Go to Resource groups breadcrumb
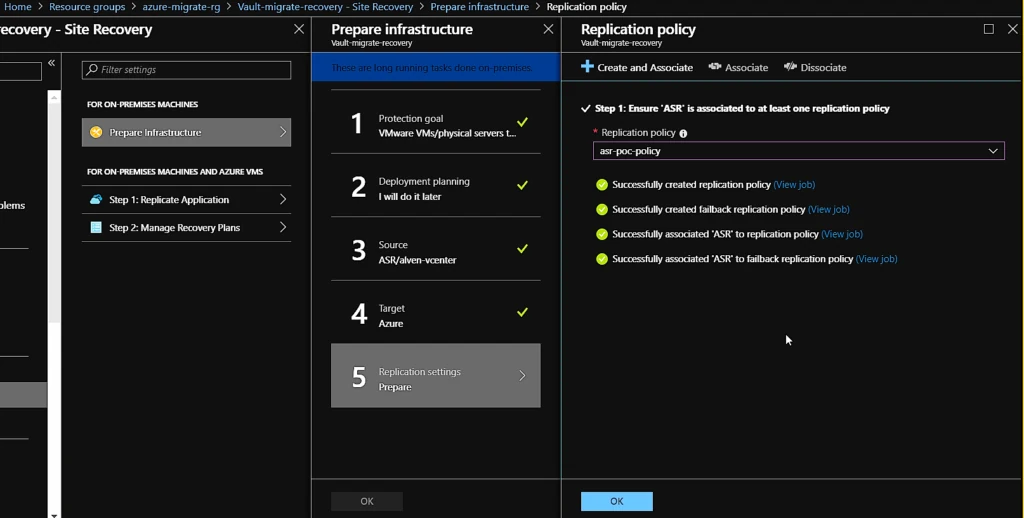This screenshot has width=1024, height=518. click(87, 7)
